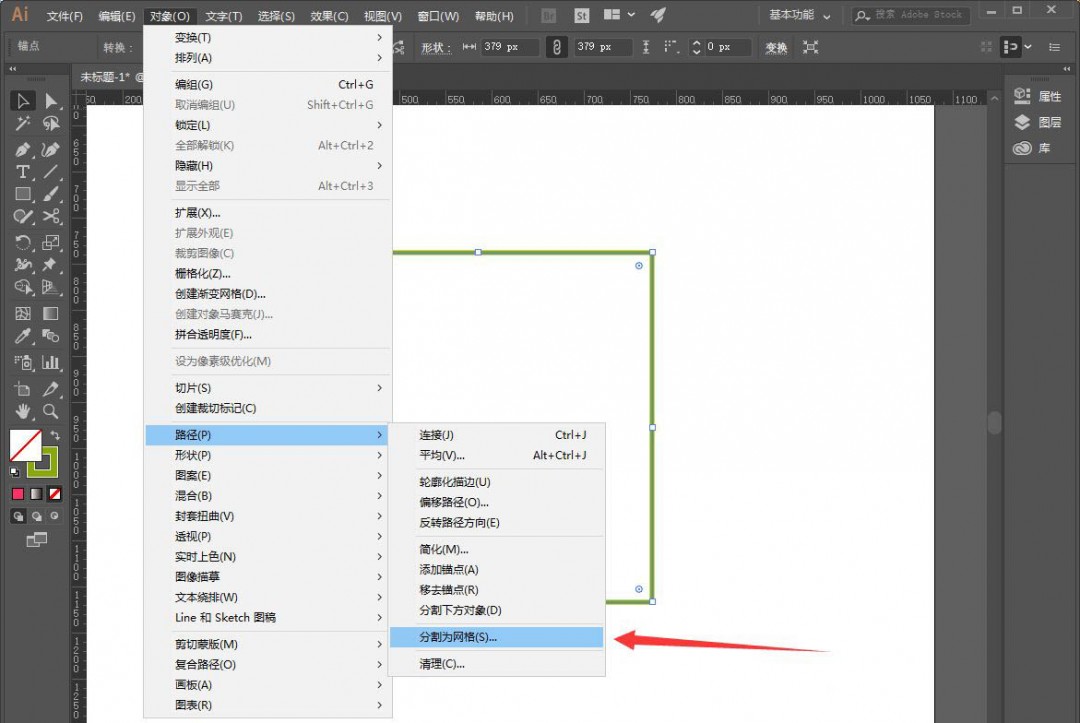Click the Adobe Stock search field
This screenshot has width=1080, height=723.
[910, 15]
